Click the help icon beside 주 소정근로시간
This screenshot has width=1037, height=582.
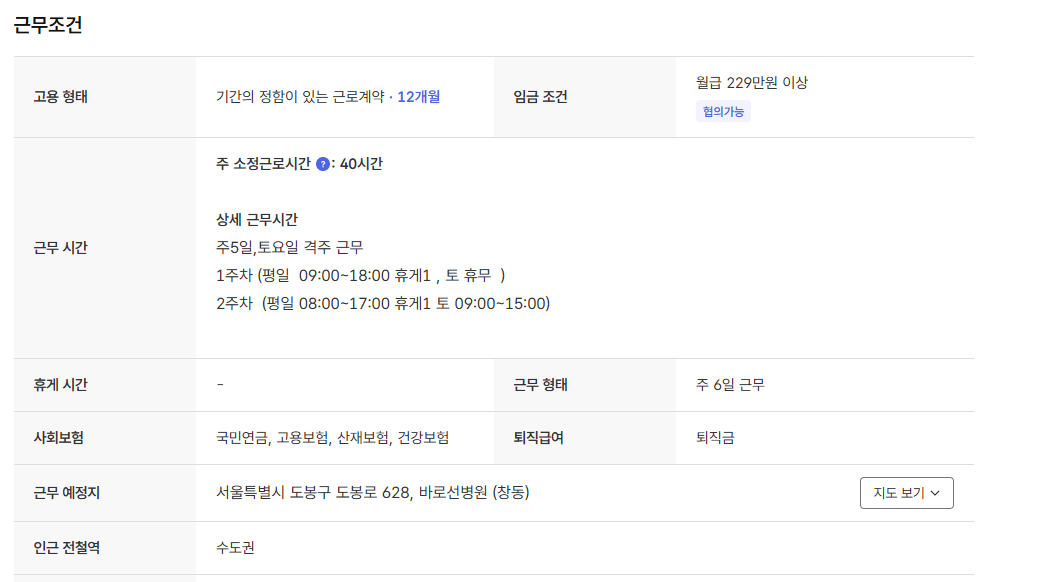coord(323,164)
